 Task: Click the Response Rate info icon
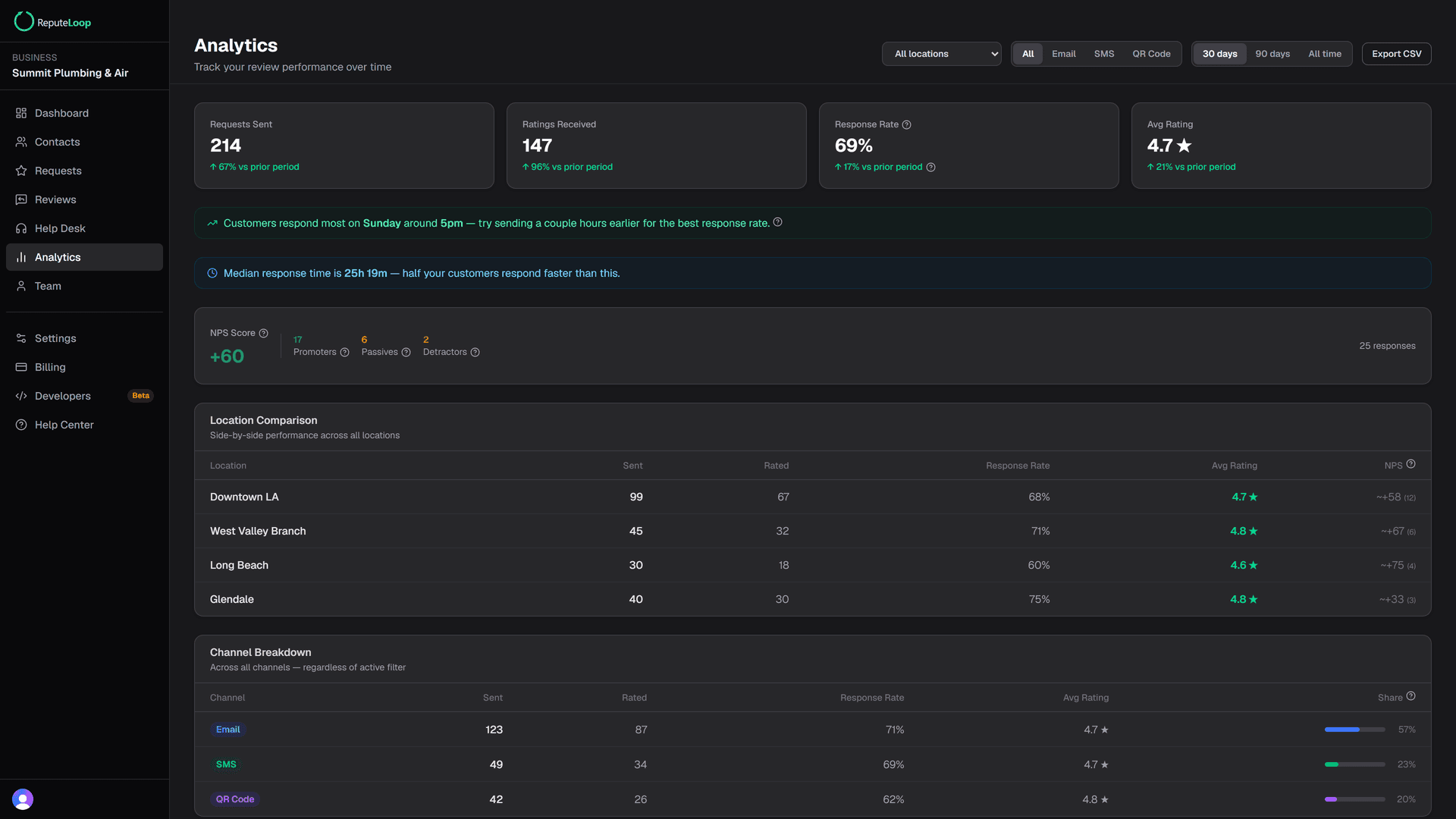(906, 124)
